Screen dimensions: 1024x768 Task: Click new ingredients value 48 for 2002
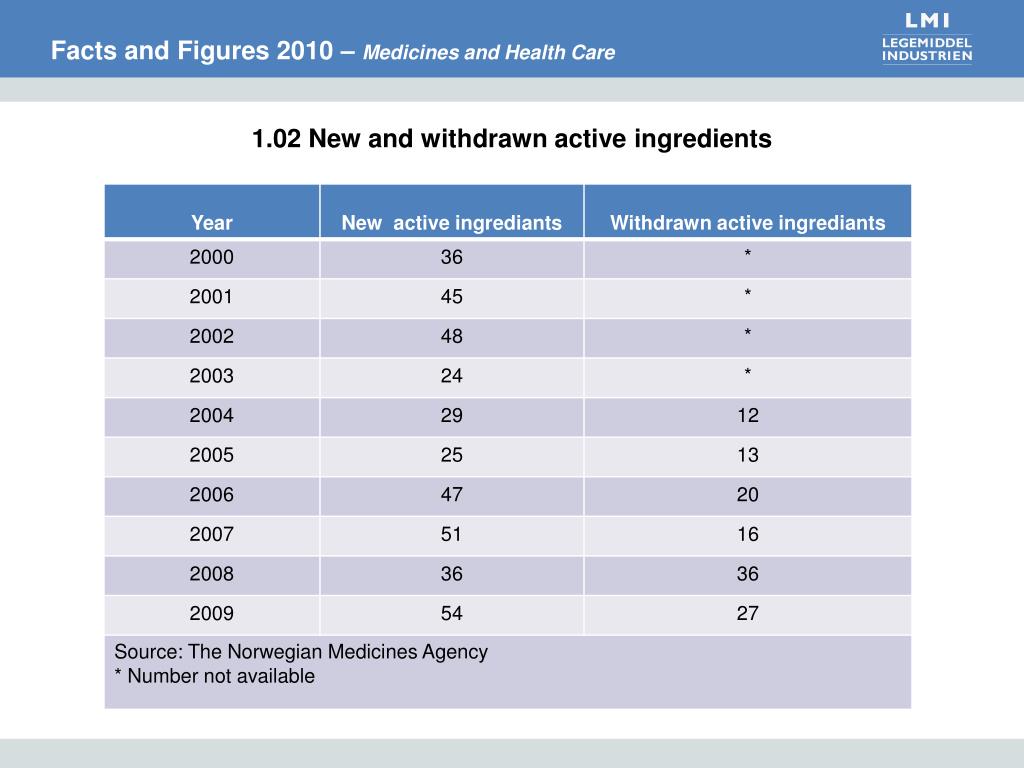tap(451, 336)
